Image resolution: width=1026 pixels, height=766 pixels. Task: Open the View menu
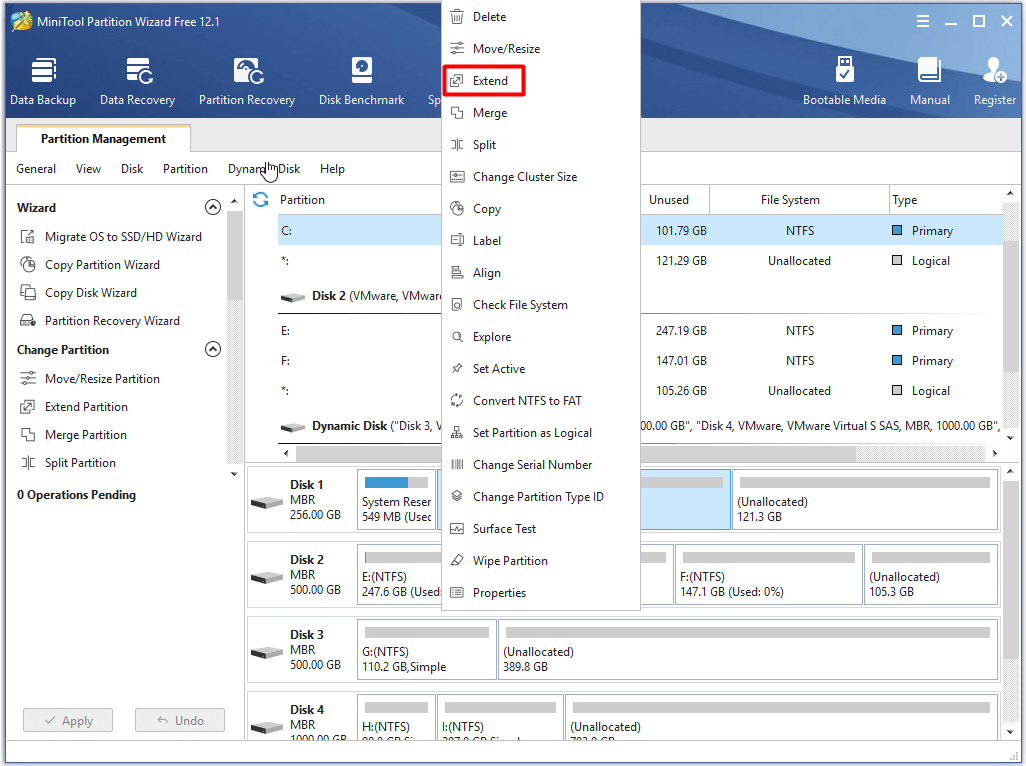click(x=88, y=169)
